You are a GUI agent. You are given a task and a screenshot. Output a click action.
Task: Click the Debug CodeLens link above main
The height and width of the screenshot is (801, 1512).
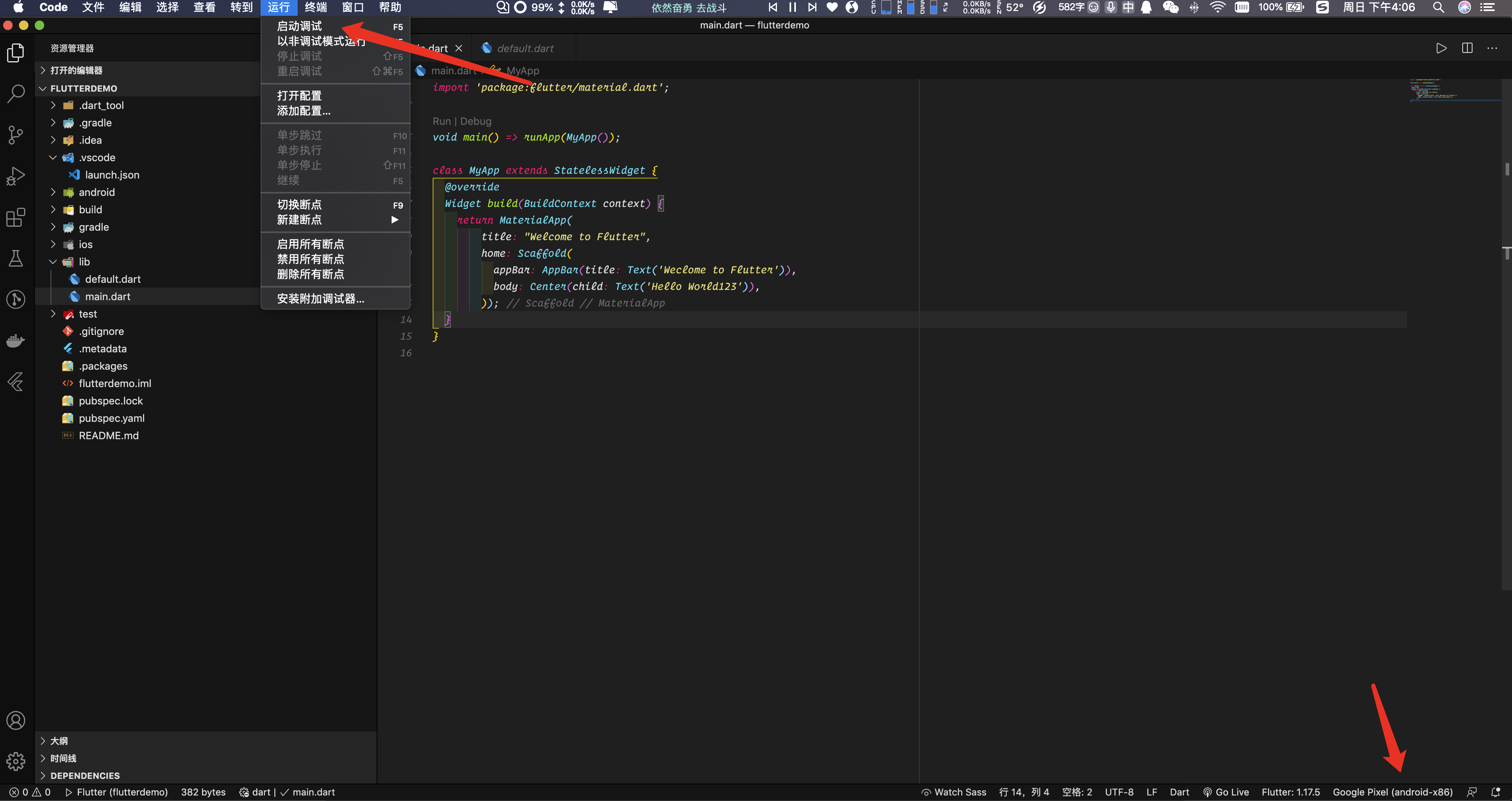point(475,121)
